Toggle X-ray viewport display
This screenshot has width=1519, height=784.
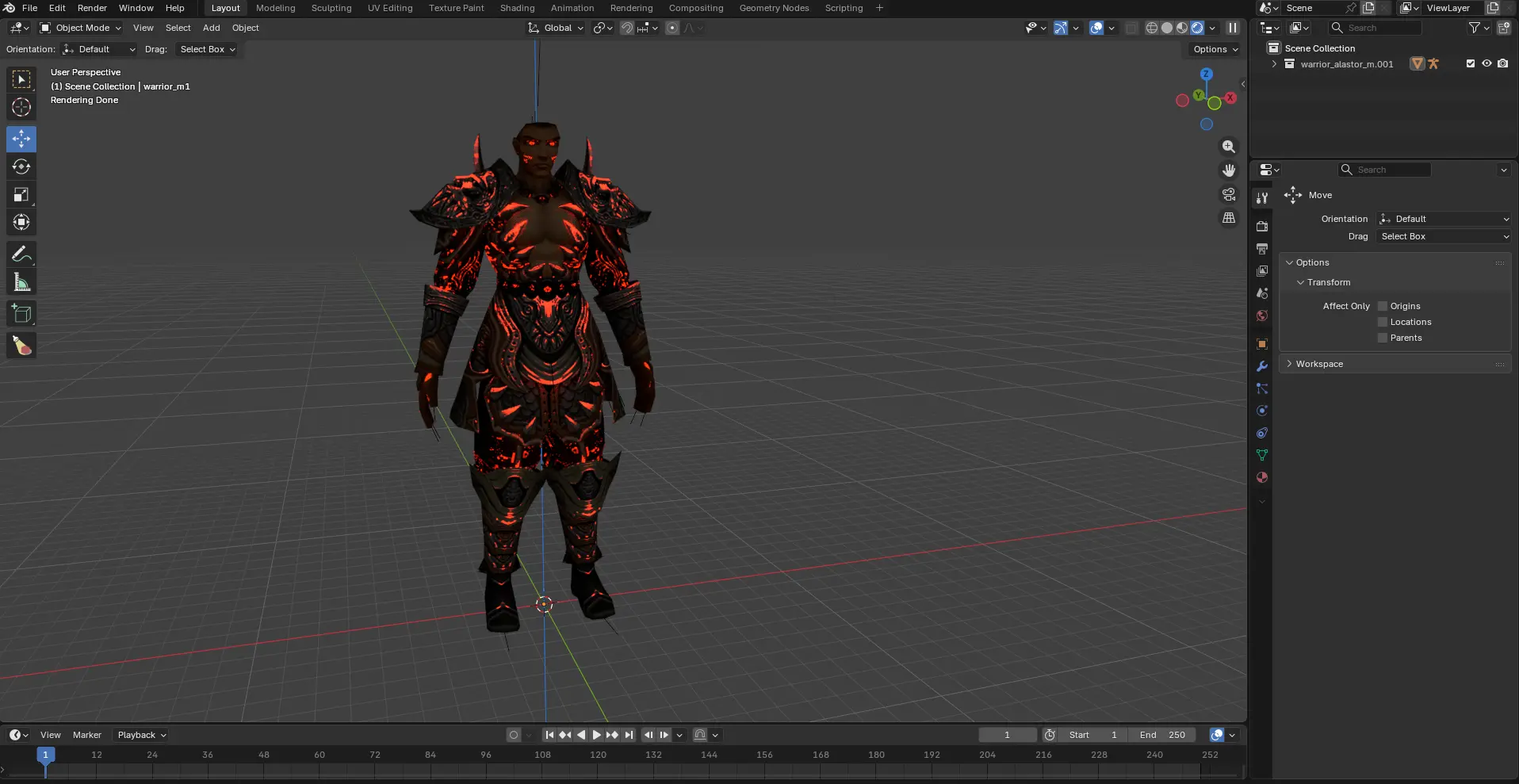pos(1131,28)
